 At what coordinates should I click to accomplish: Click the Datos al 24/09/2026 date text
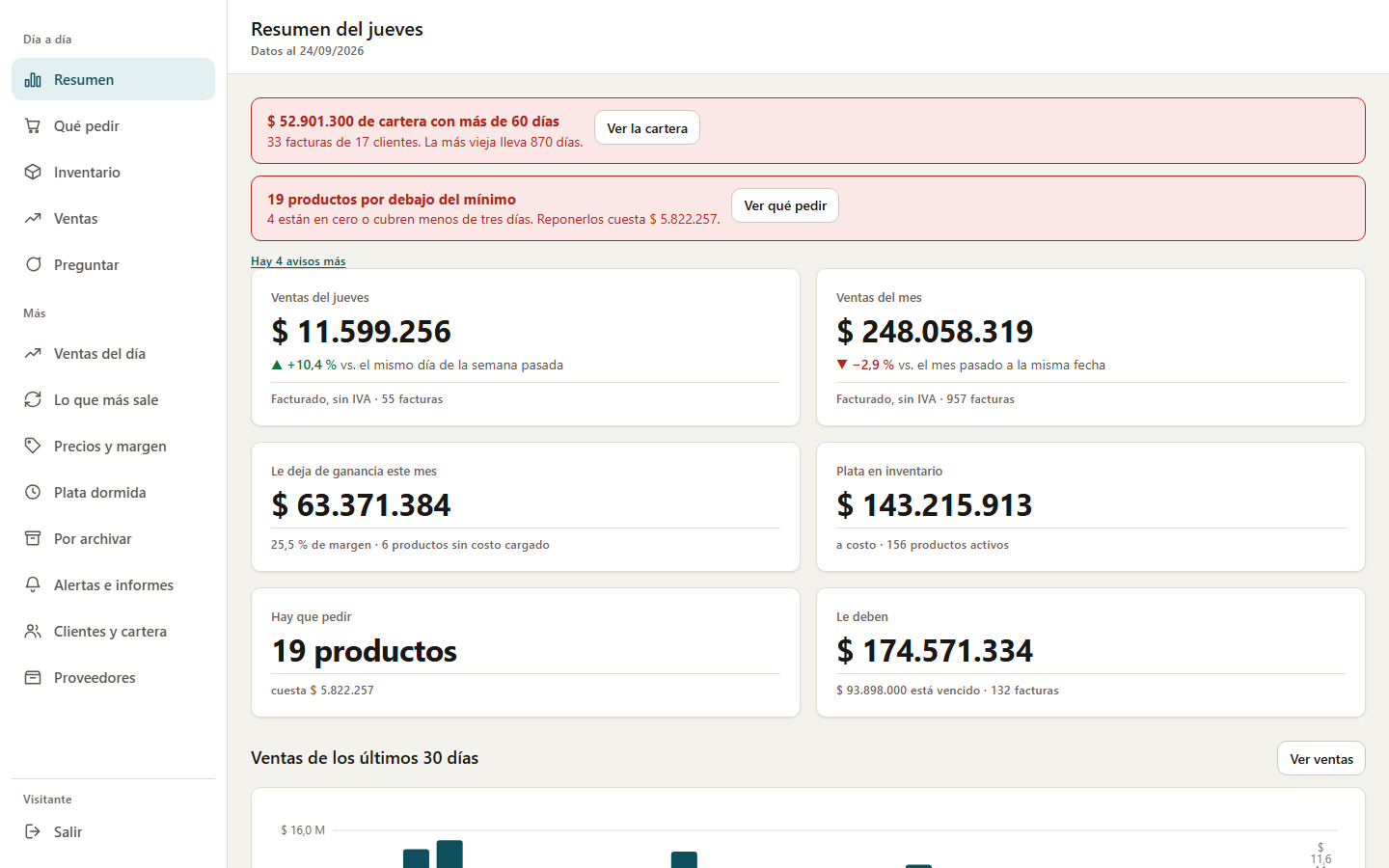(x=308, y=51)
